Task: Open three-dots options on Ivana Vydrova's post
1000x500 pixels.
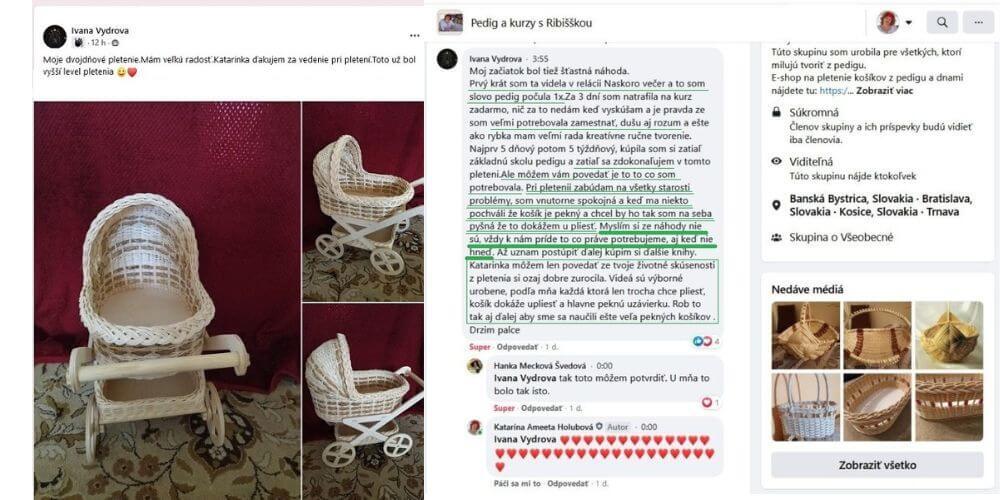Action: pos(415,36)
